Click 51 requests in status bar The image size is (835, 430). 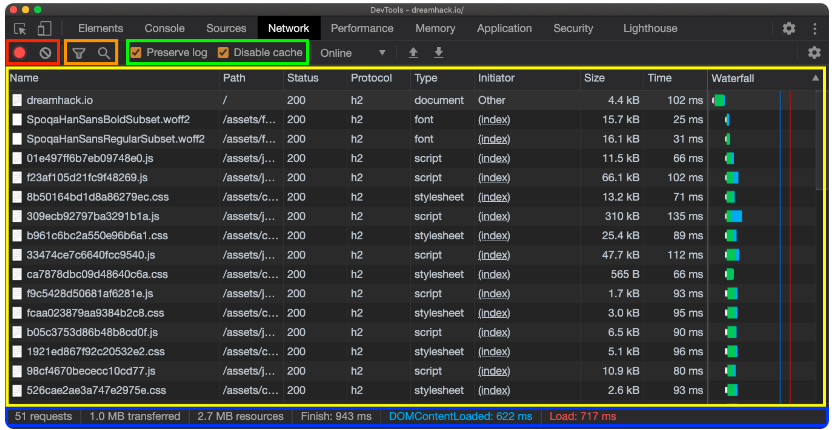pyautogui.click(x=43, y=417)
